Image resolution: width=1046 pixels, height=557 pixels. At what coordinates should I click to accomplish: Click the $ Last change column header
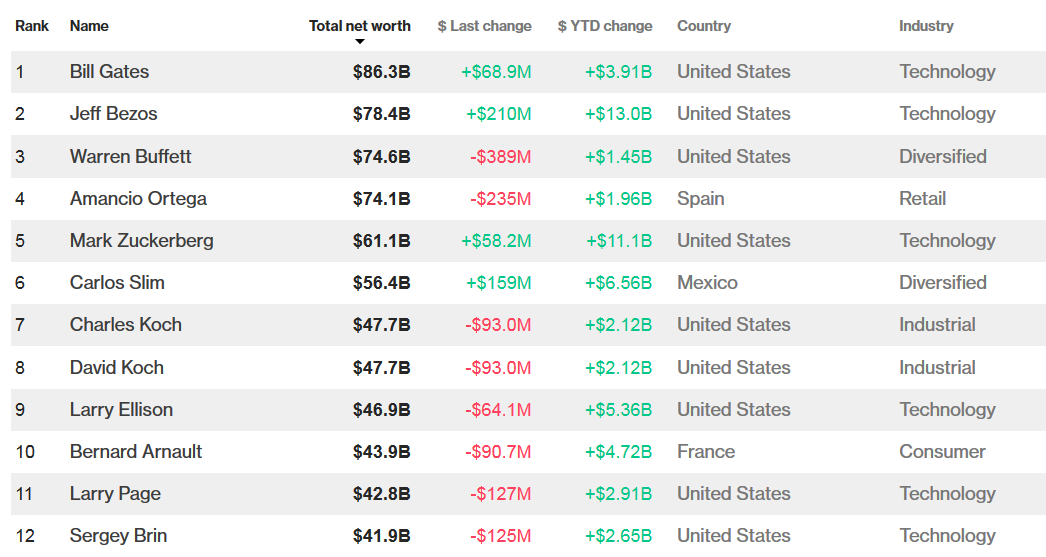[484, 26]
